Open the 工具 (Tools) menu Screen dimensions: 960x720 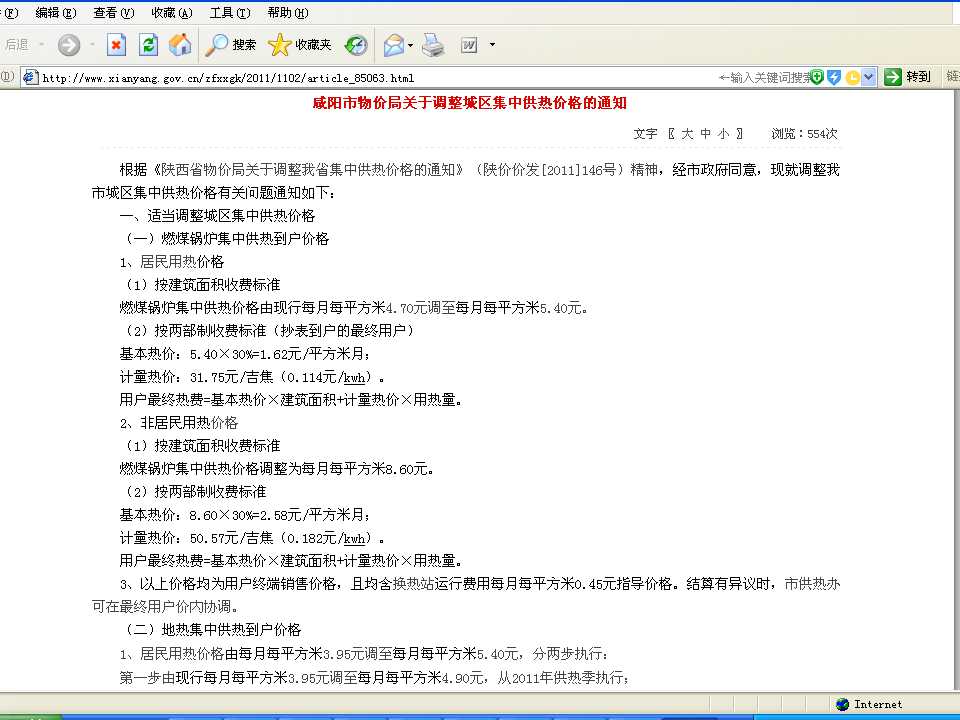pos(229,13)
